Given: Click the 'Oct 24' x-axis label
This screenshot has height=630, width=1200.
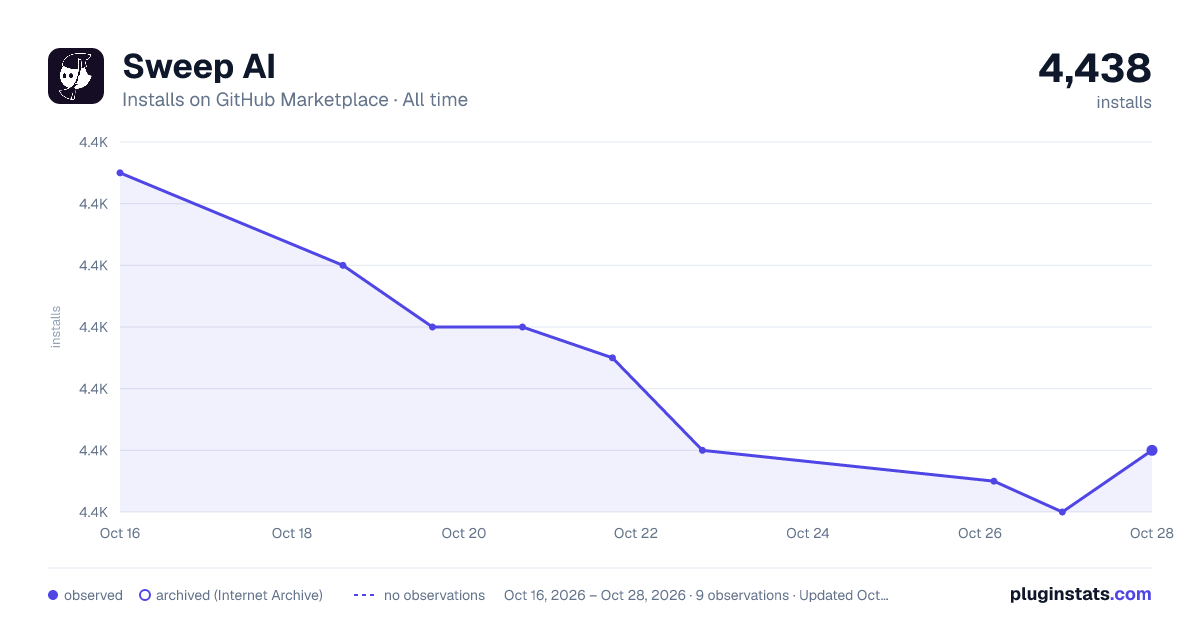Looking at the screenshot, I should point(808,533).
